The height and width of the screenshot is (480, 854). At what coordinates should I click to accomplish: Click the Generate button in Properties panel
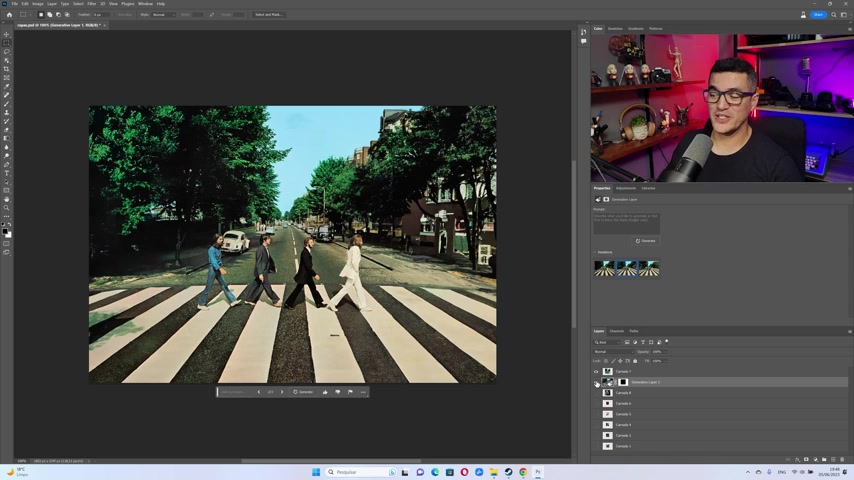click(x=645, y=241)
